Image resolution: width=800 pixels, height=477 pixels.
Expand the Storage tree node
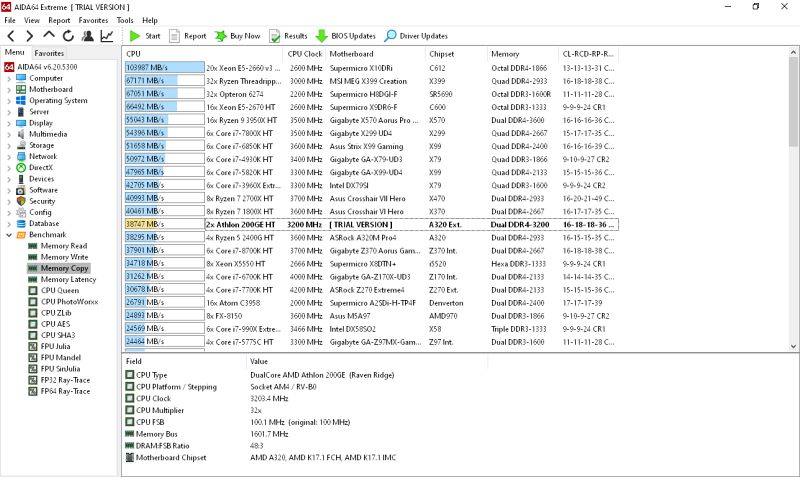coord(9,145)
